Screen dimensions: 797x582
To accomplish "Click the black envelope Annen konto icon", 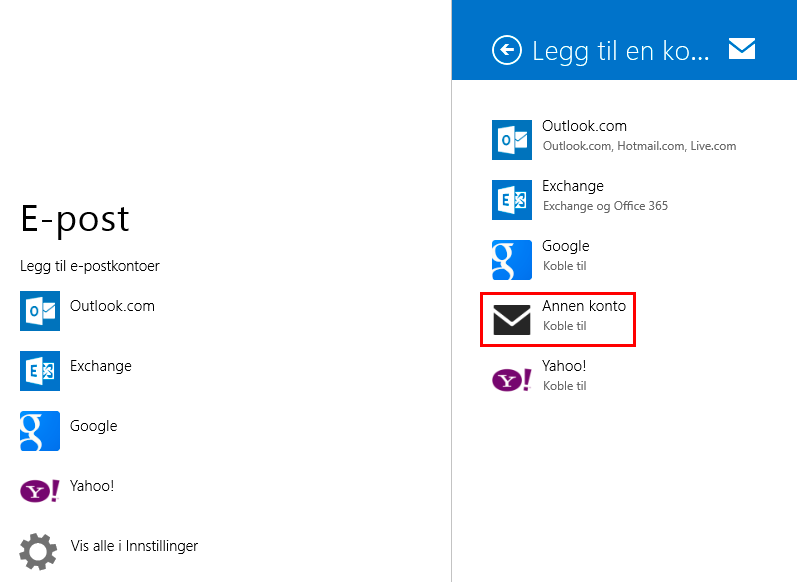I will [512, 320].
